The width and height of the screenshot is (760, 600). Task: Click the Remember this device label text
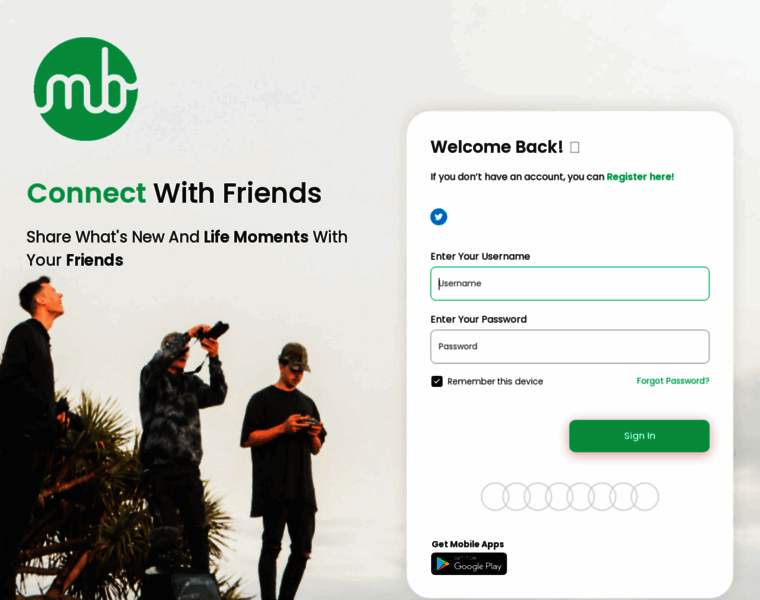point(495,381)
